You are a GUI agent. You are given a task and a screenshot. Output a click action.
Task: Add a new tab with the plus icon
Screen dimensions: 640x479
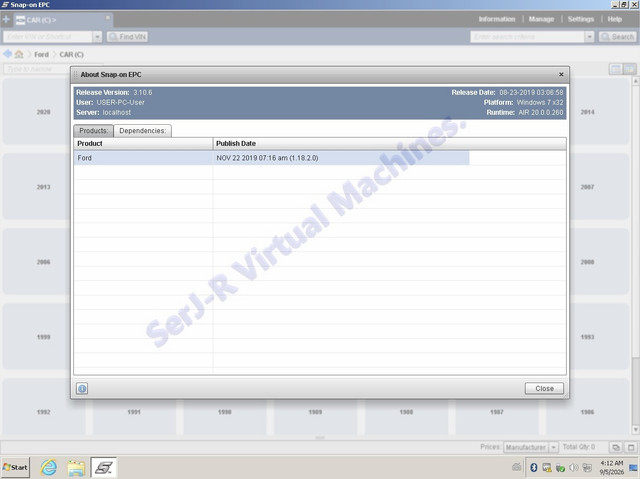(x=6, y=19)
